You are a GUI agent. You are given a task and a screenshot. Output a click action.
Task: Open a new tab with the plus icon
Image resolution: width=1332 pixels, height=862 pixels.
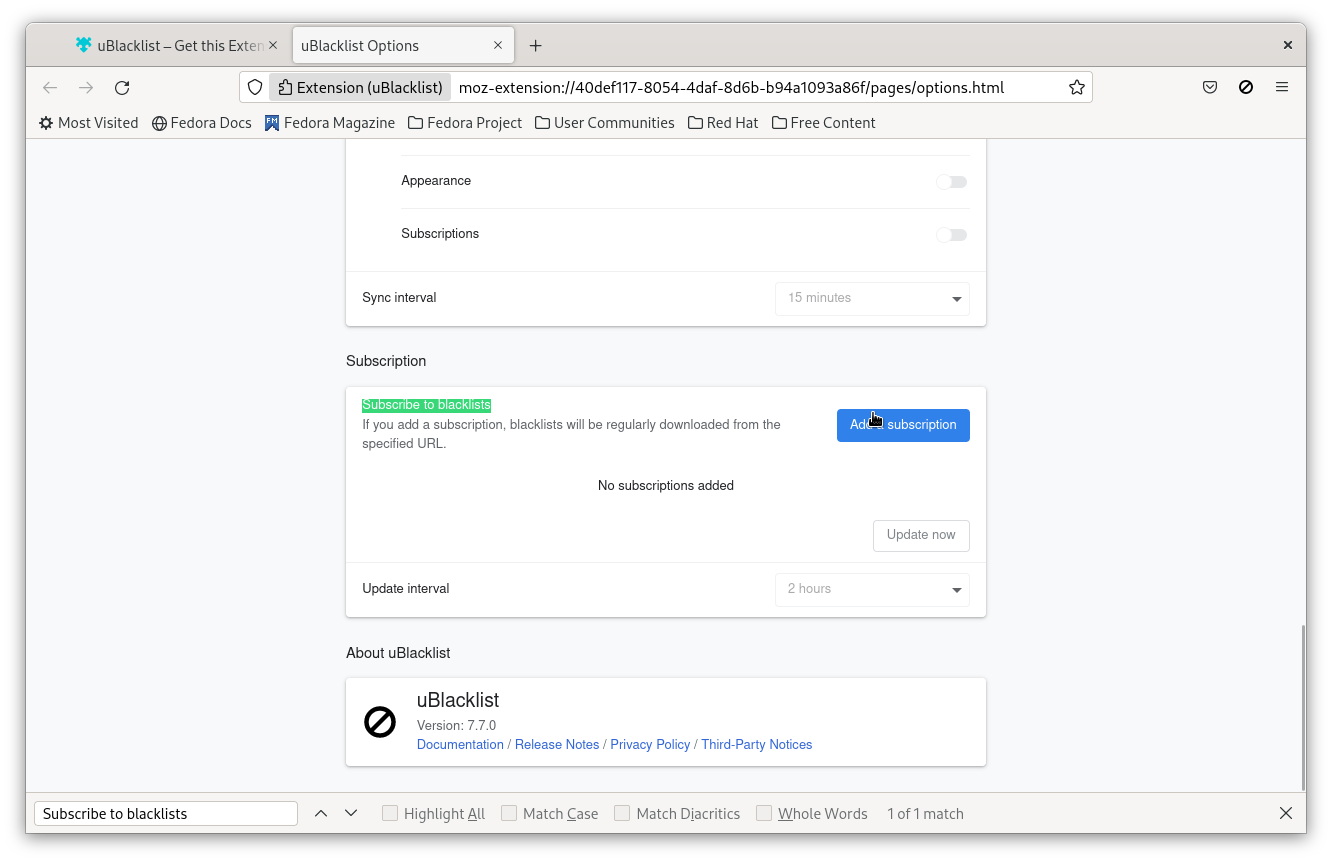tap(535, 46)
